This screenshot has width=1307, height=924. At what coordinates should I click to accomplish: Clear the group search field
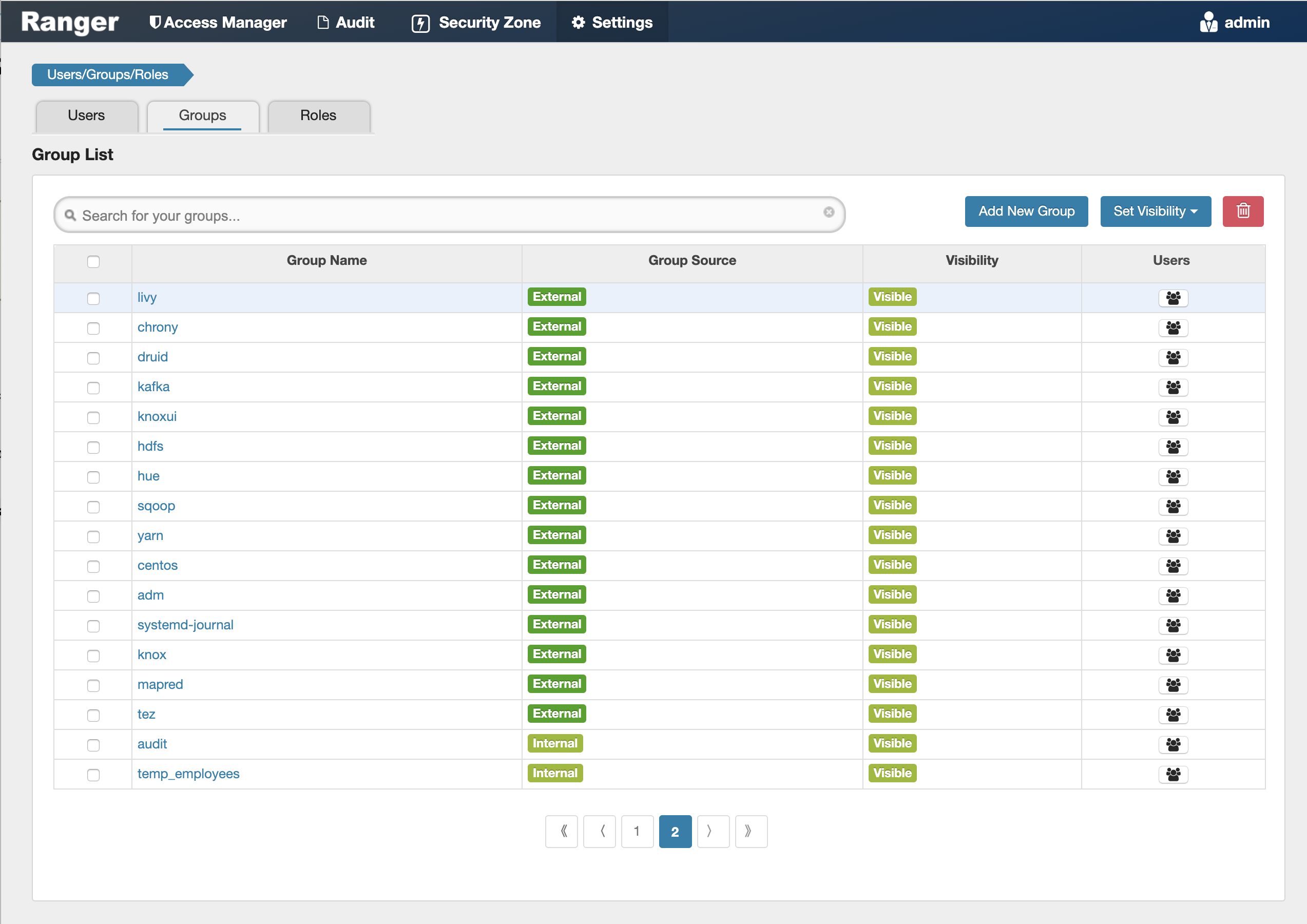828,212
